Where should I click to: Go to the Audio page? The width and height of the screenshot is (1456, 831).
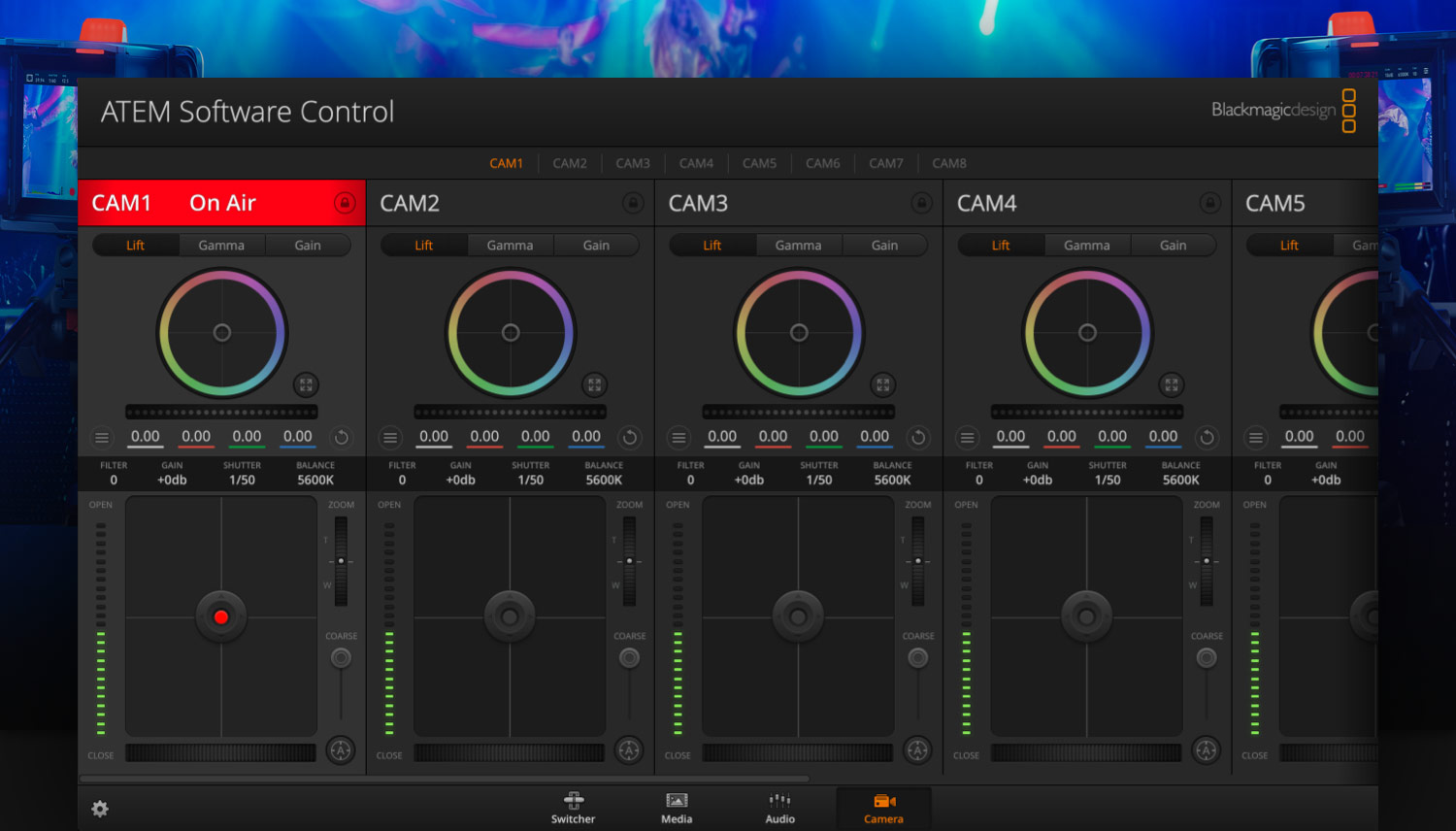click(780, 808)
